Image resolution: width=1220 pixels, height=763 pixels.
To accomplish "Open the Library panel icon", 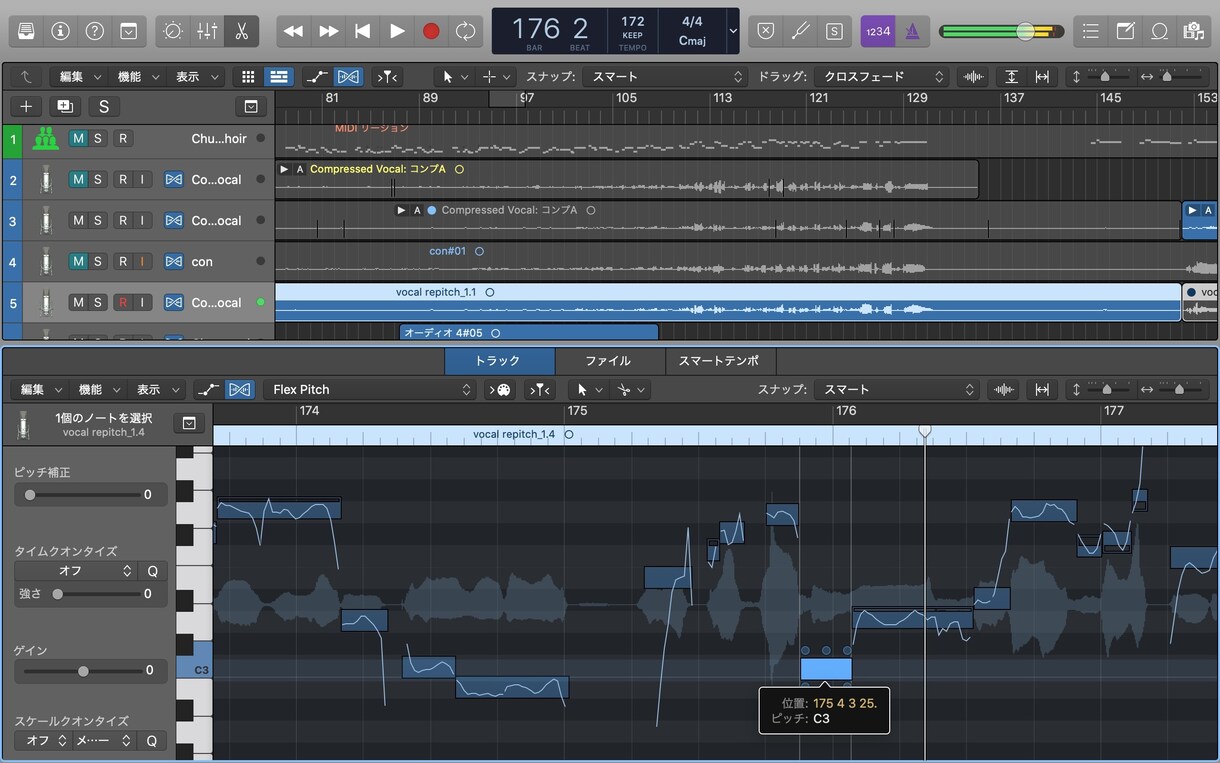I will (x=26, y=31).
